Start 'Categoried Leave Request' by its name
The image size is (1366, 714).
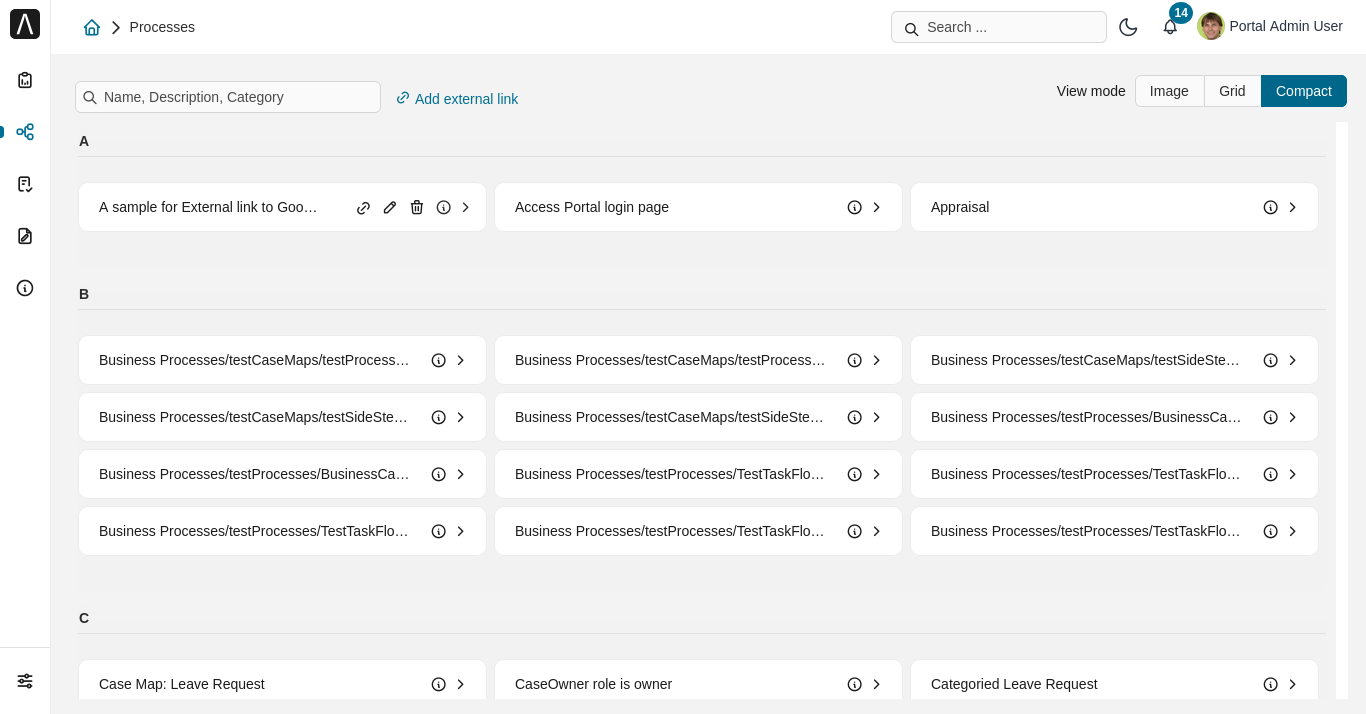[x=1014, y=684]
